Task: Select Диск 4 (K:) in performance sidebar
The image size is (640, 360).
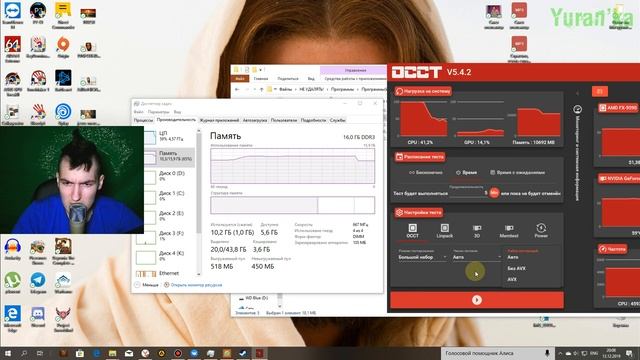Action: (165, 256)
